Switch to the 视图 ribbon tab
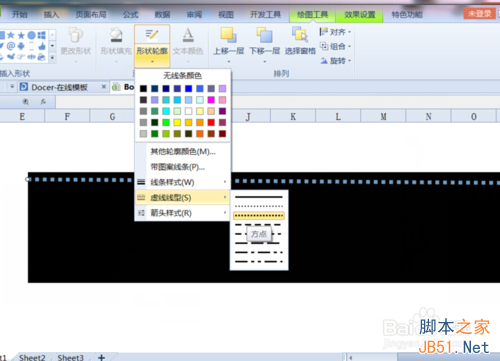Image resolution: width=500 pixels, height=361 pixels. point(226,14)
